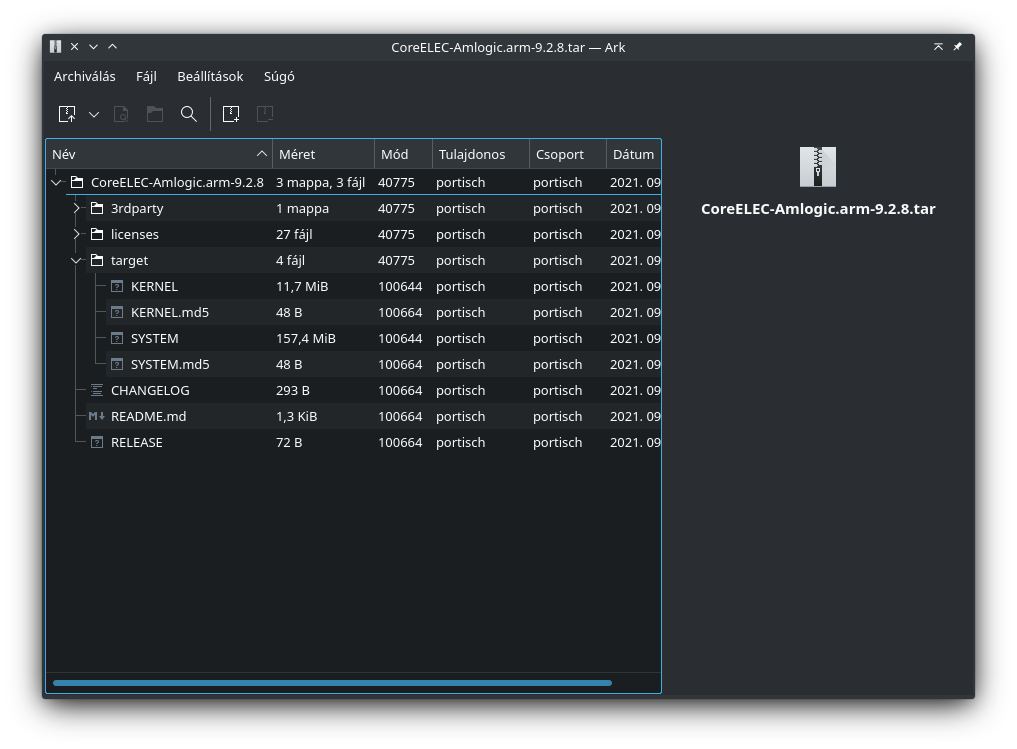This screenshot has width=1017, height=749.
Task: Click the Search magnifier icon
Action: click(x=189, y=114)
